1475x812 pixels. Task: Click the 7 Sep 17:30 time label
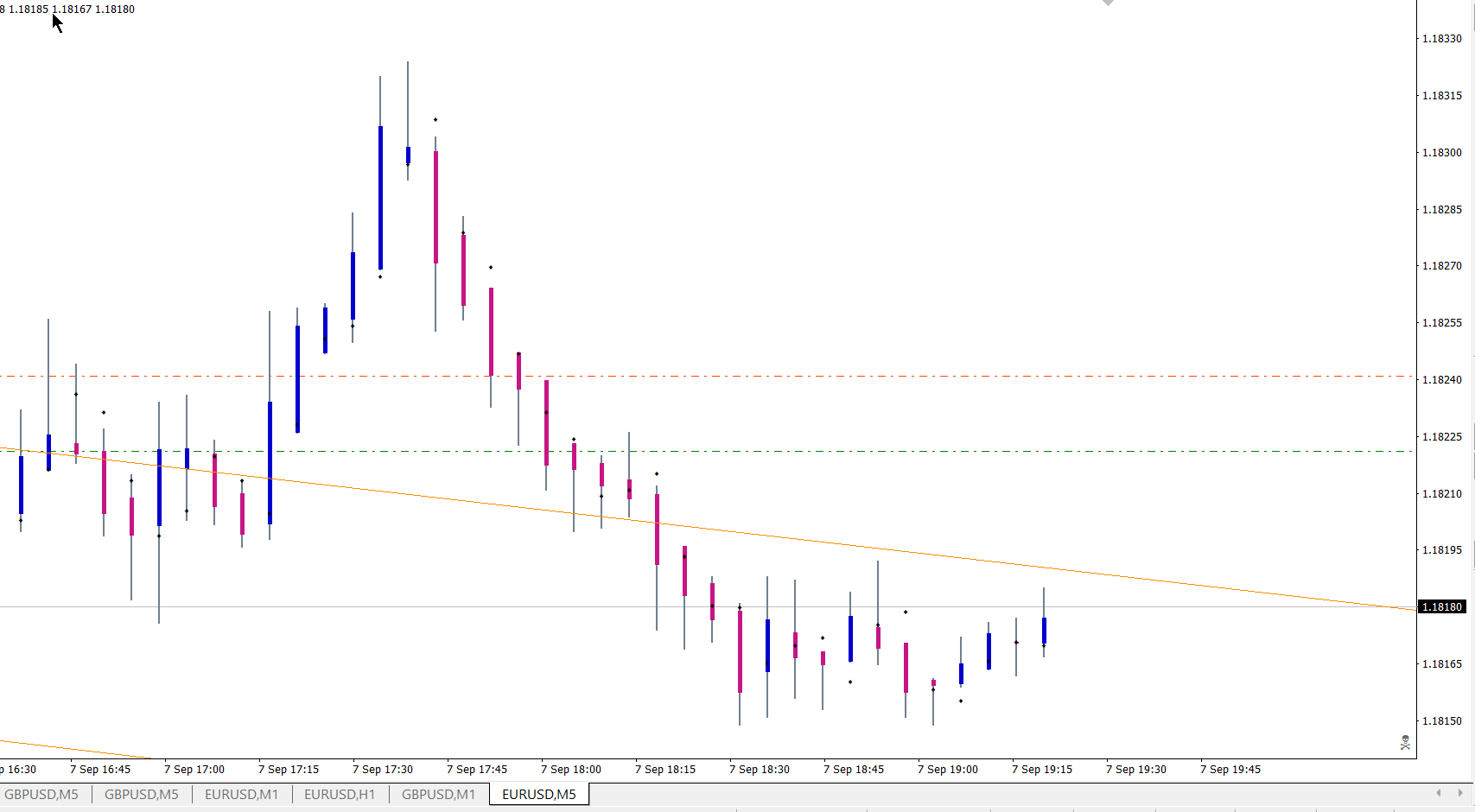[x=383, y=770]
